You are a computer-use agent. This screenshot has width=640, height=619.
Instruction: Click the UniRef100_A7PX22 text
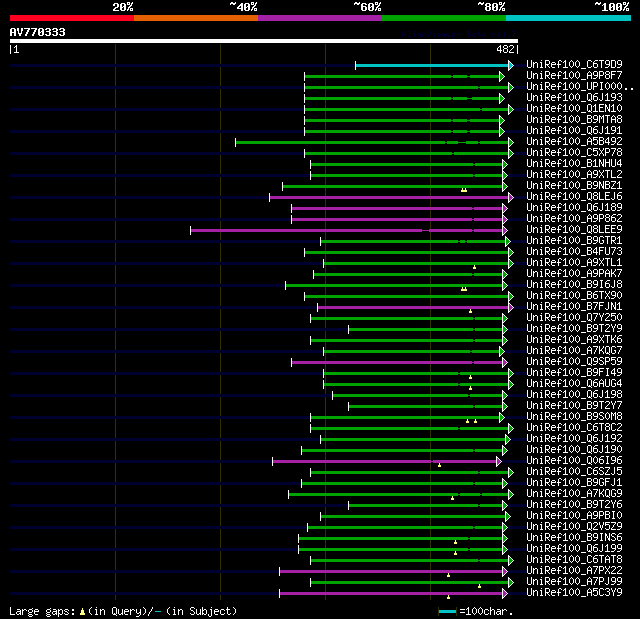[x=574, y=571]
